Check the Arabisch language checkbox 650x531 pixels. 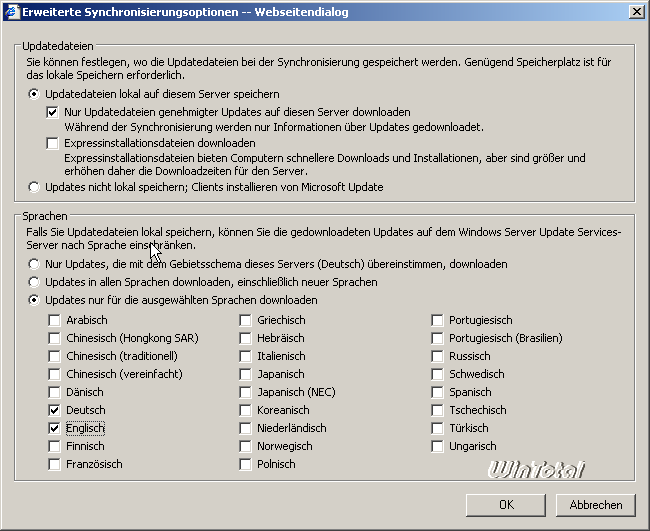(x=54, y=320)
